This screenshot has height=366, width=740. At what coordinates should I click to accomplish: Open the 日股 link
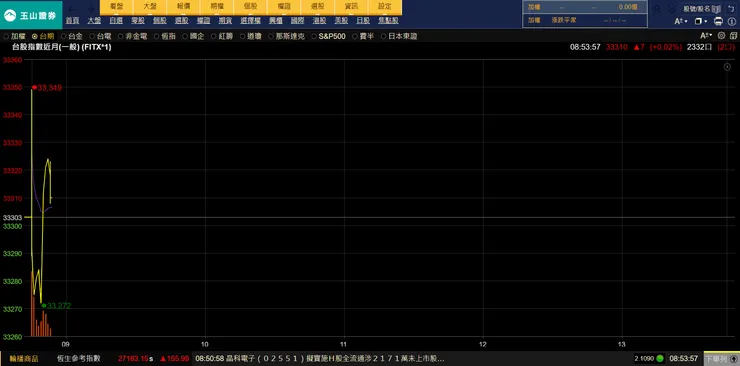click(363, 21)
